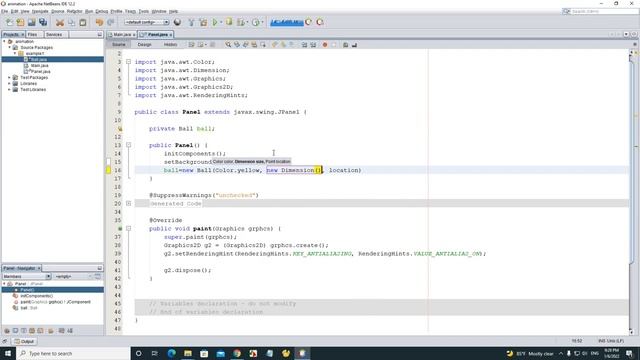Click the vertical editor scrollbar

click(x=632, y=163)
